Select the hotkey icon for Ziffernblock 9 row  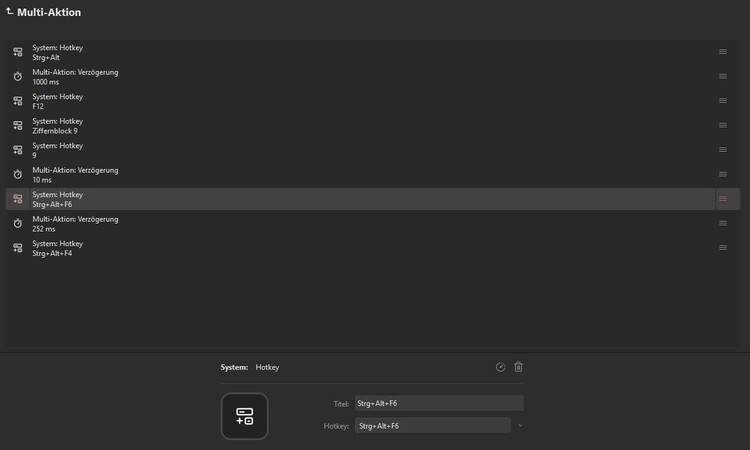18,125
